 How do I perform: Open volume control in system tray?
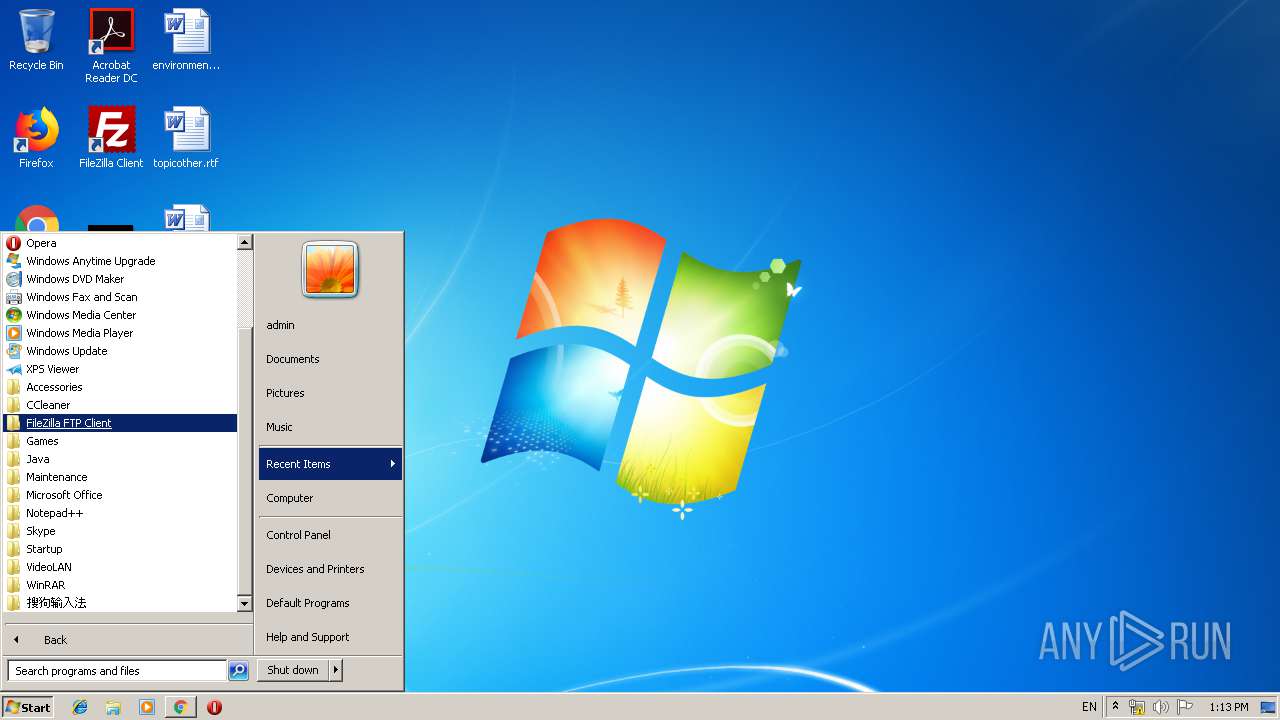tap(1161, 707)
